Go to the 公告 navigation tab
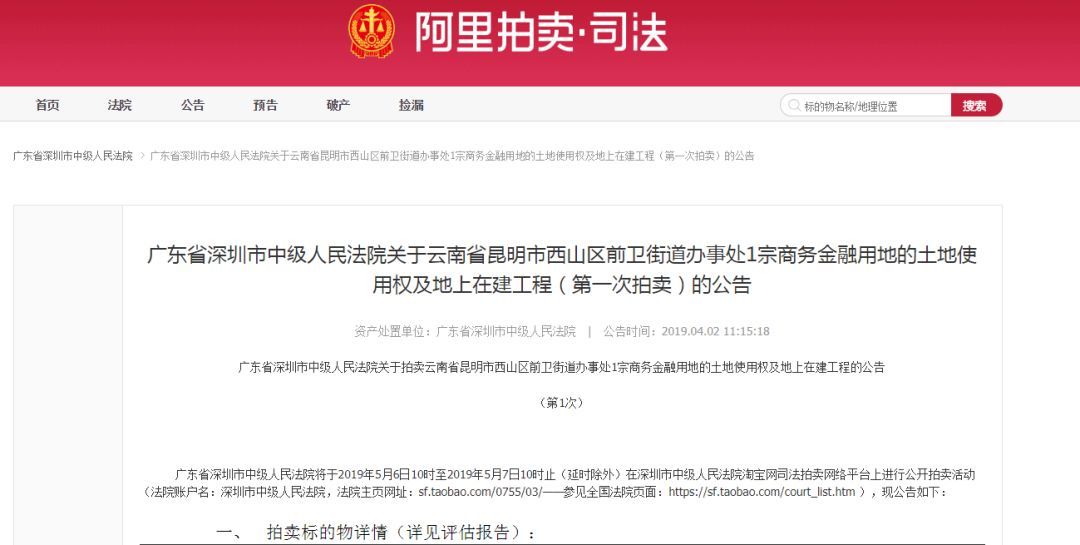The height and width of the screenshot is (545, 1080). 193,105
